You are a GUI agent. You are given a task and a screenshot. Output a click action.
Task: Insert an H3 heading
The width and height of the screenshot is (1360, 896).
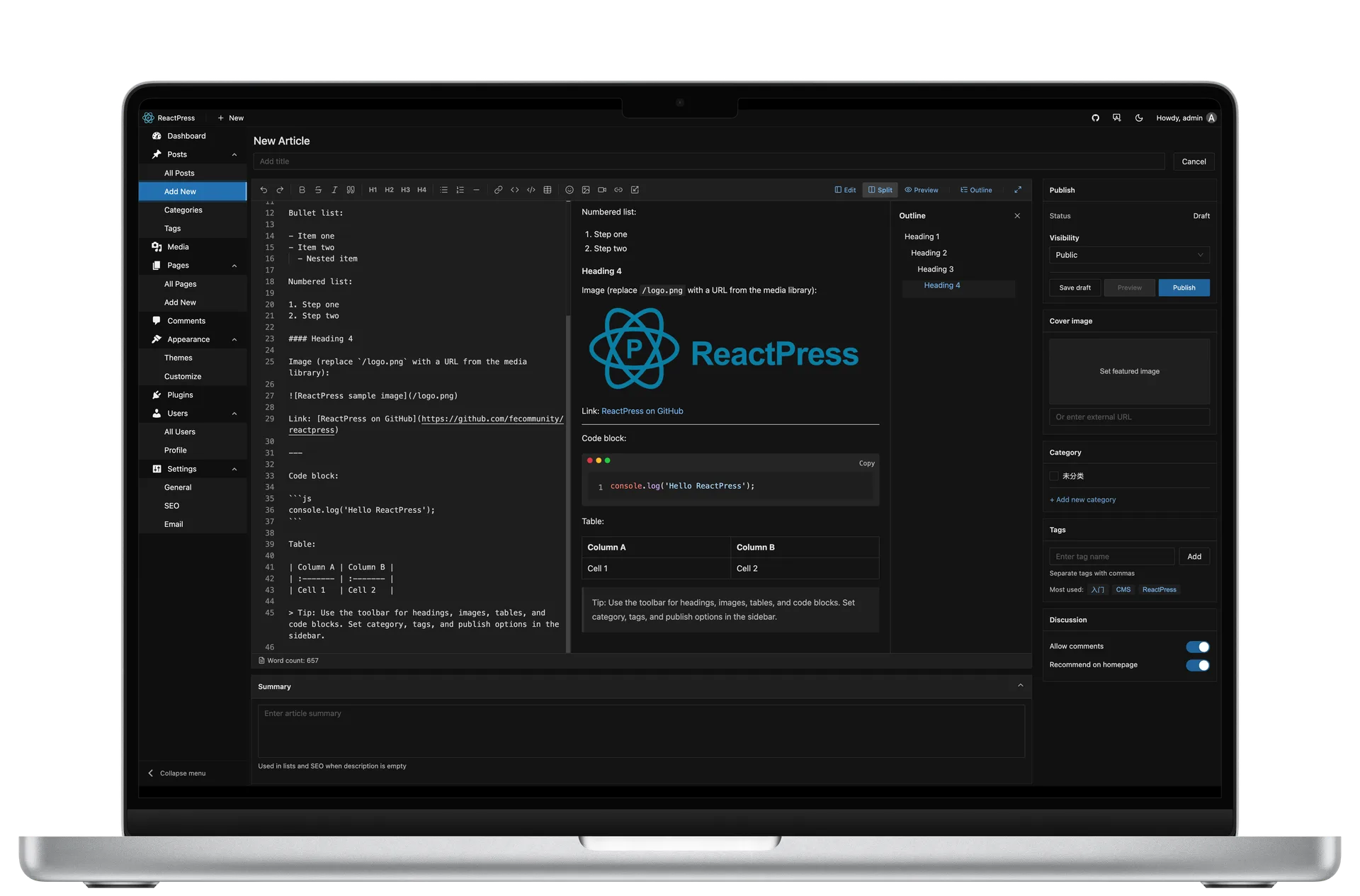tap(405, 190)
